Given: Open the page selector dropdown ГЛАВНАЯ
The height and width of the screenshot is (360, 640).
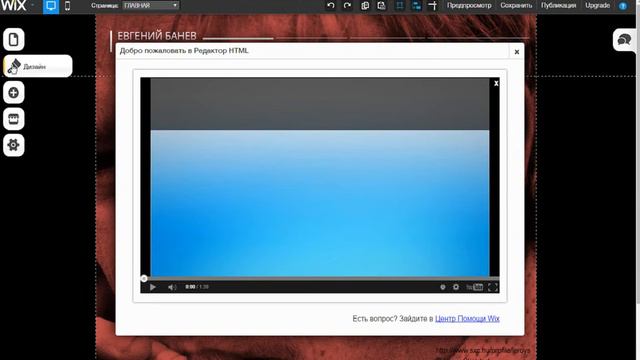Looking at the screenshot, I should [x=151, y=5].
